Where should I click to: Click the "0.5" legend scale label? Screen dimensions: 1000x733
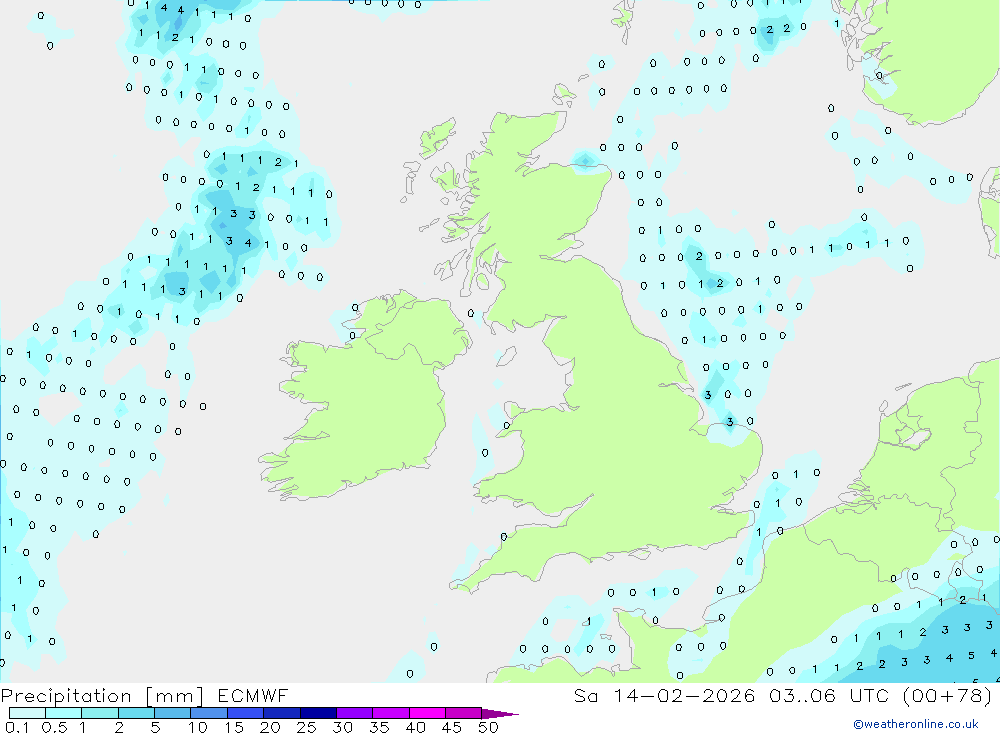pyautogui.click(x=54, y=727)
